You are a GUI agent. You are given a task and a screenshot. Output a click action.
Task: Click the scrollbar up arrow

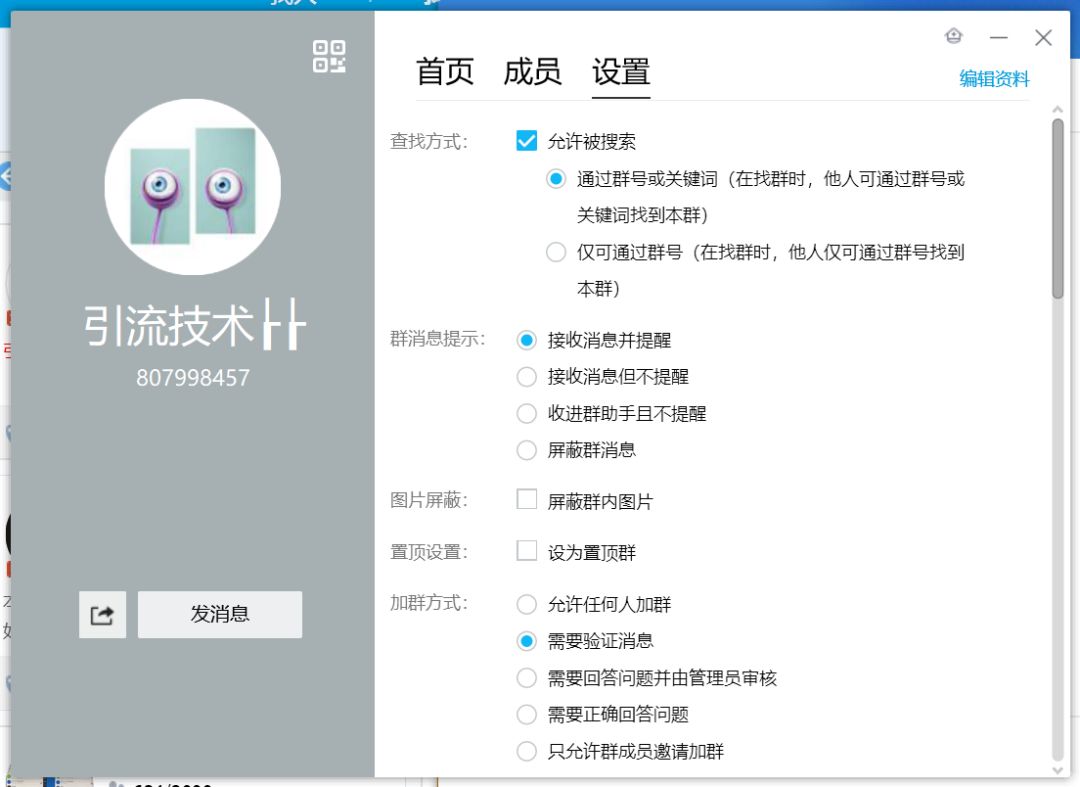1057,109
